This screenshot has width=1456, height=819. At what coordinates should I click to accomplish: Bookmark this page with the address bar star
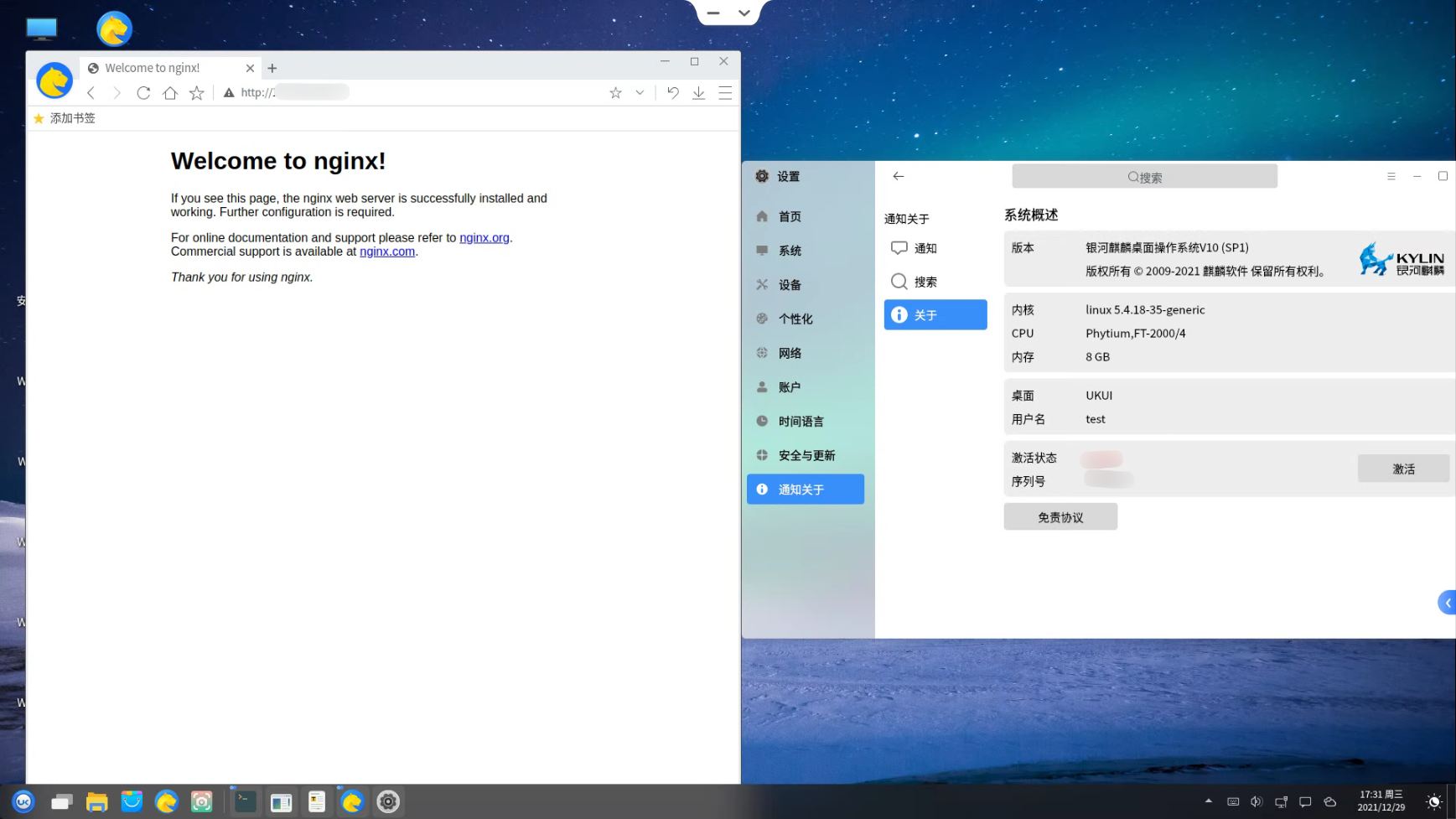(x=615, y=93)
